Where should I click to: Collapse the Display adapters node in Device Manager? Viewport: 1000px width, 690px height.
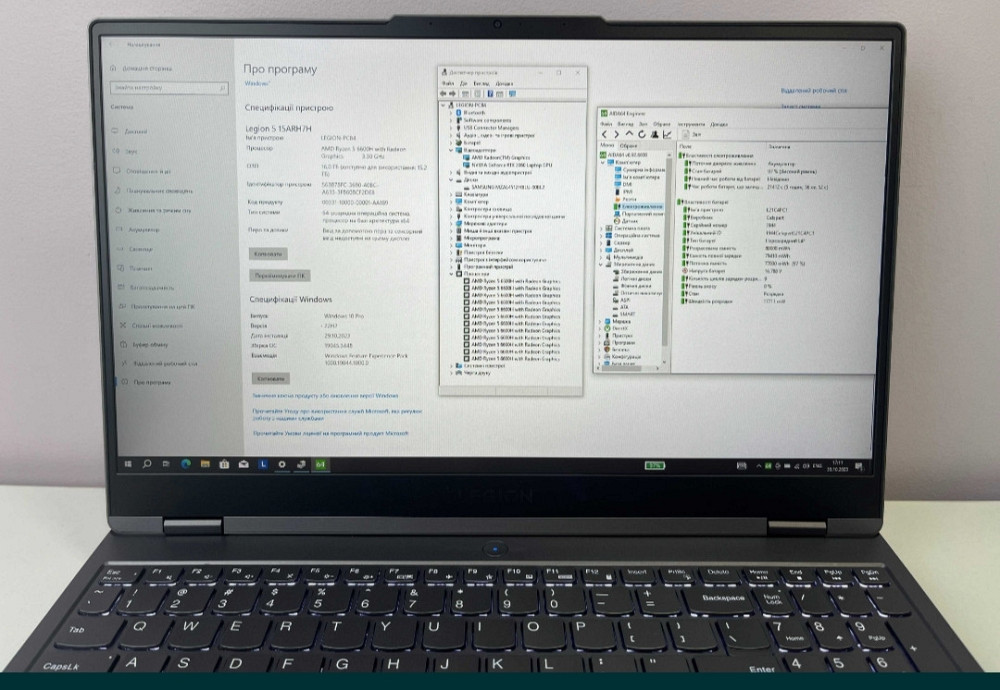click(451, 150)
